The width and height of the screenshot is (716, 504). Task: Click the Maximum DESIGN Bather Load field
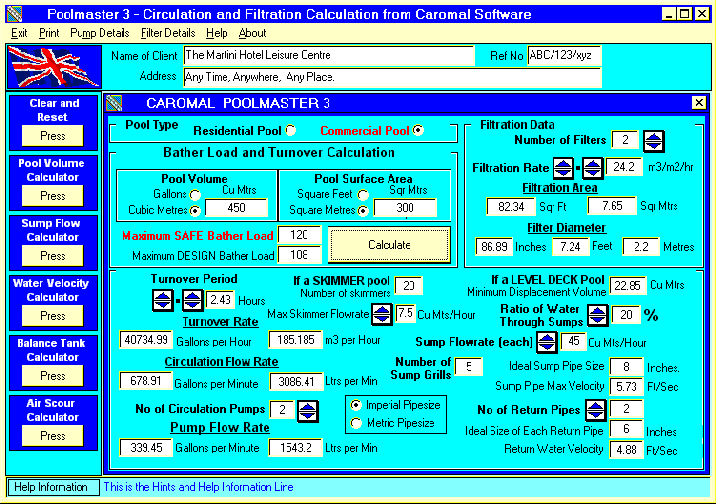(300, 255)
